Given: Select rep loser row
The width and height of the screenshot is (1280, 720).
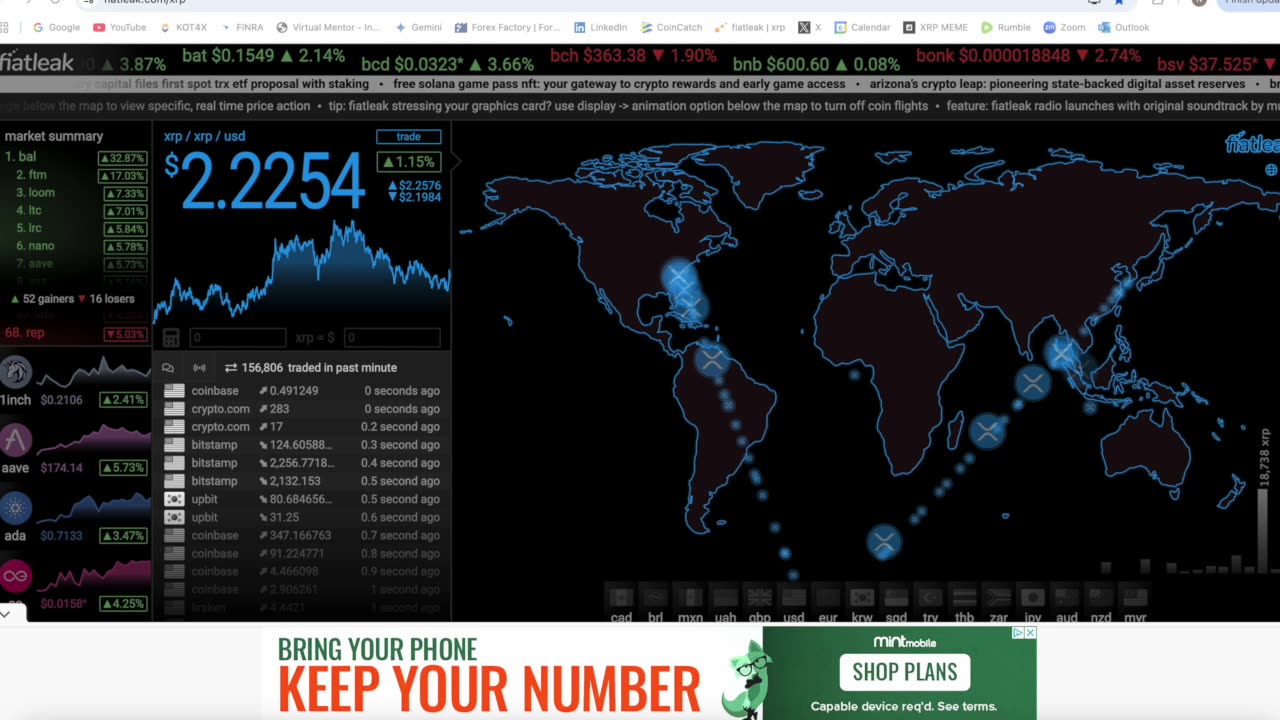Looking at the screenshot, I should [75, 333].
